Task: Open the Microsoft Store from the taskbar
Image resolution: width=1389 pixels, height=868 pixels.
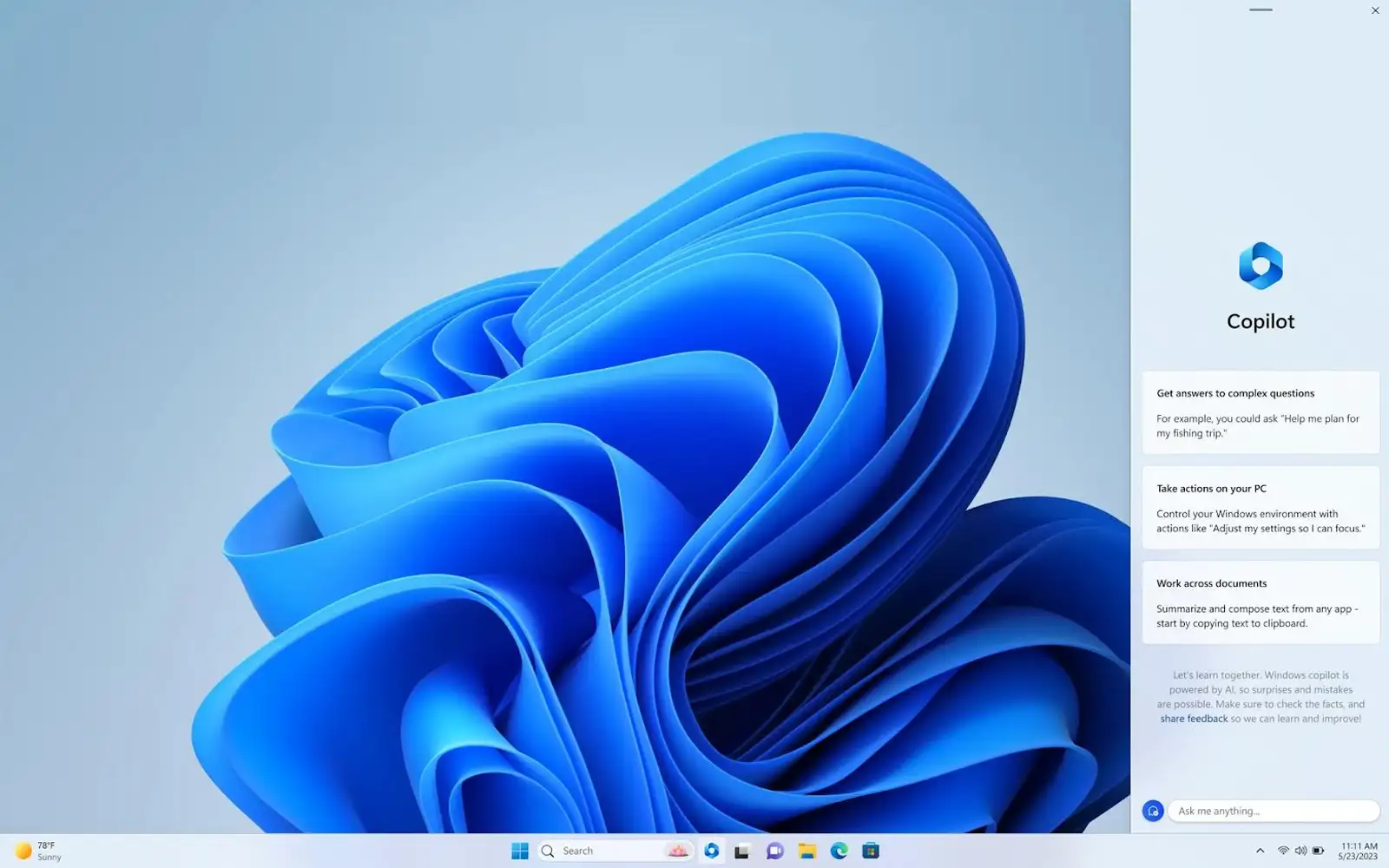Action: [871, 851]
